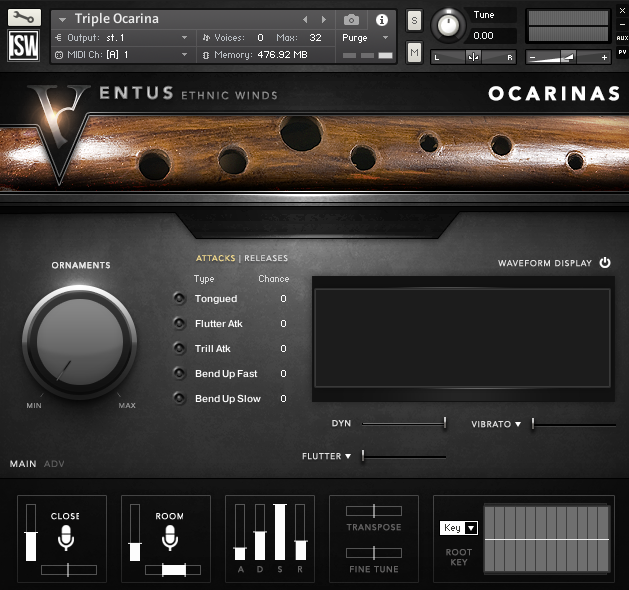Toggle the PV button
Viewport: 629px width, 590px height.
tap(622, 52)
